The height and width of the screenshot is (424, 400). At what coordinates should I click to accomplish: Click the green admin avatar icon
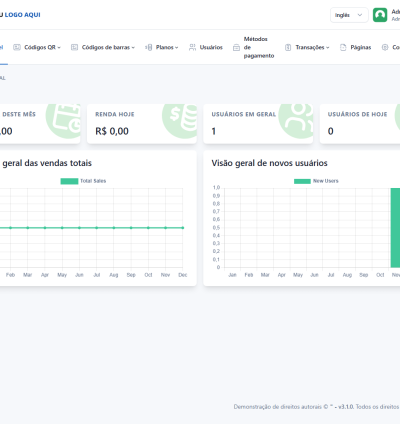380,15
